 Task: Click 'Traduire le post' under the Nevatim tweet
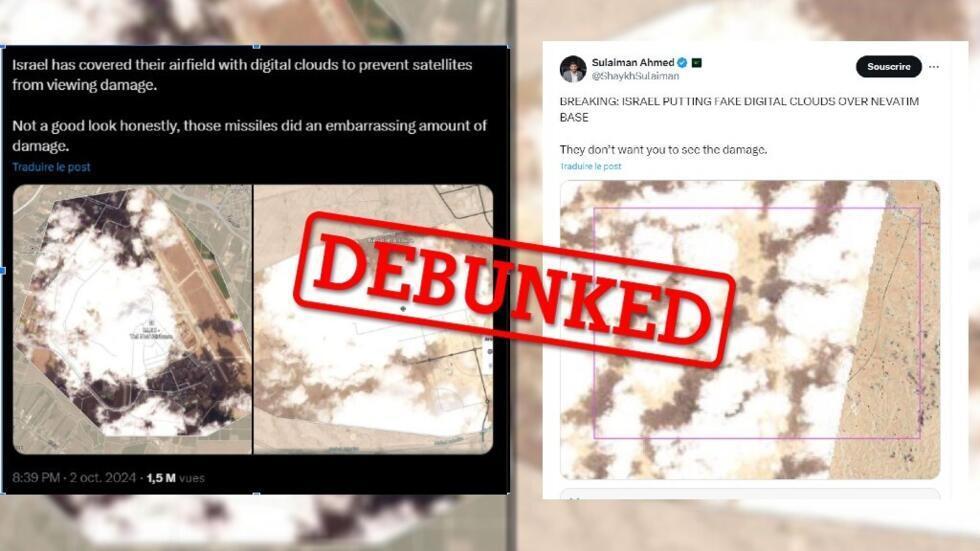591,166
